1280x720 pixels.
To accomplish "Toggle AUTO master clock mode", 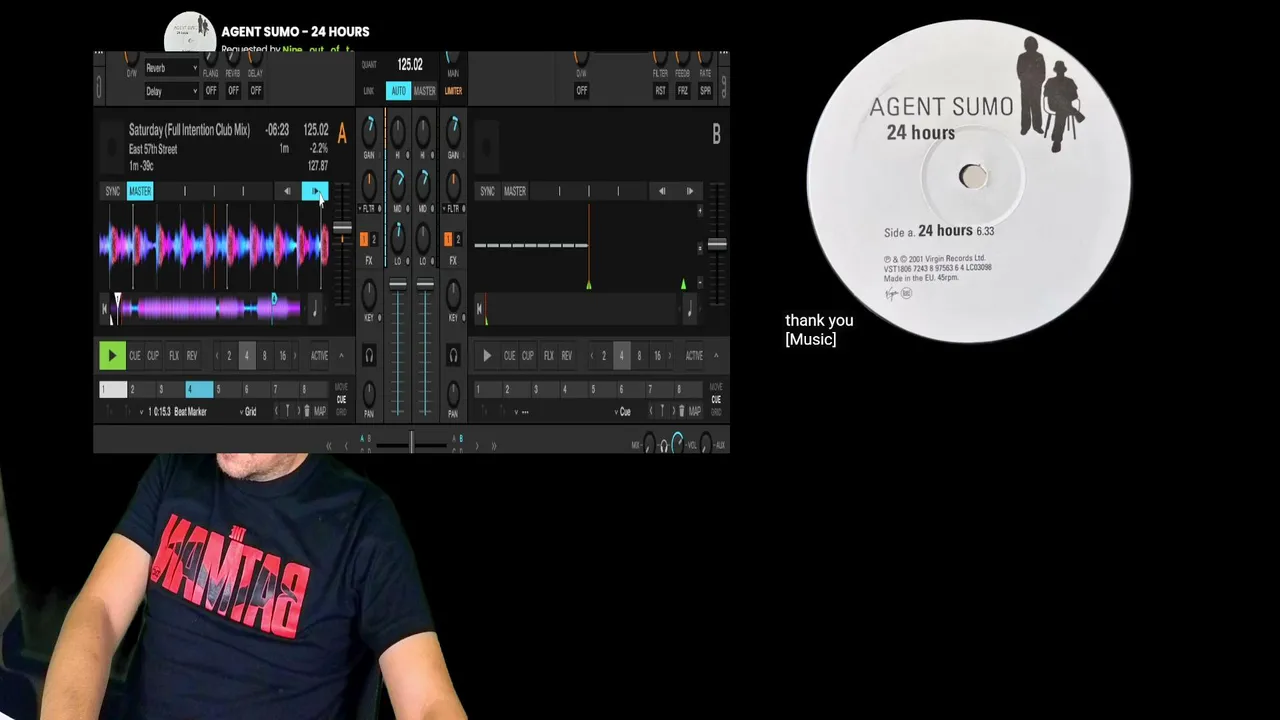I will [x=398, y=91].
